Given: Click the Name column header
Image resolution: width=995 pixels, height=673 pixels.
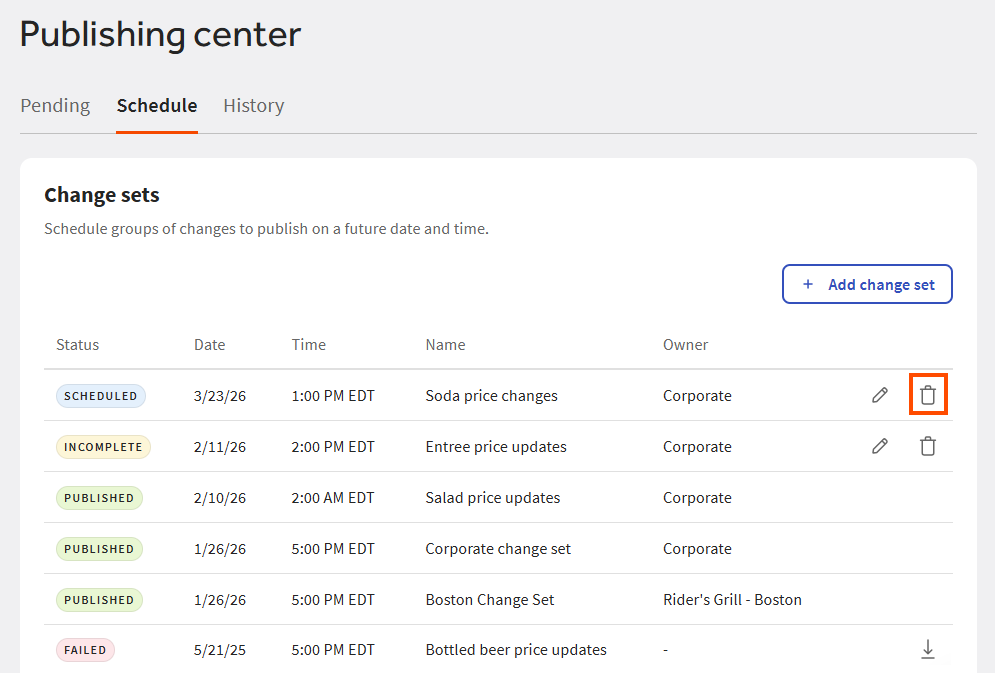Looking at the screenshot, I should (445, 344).
